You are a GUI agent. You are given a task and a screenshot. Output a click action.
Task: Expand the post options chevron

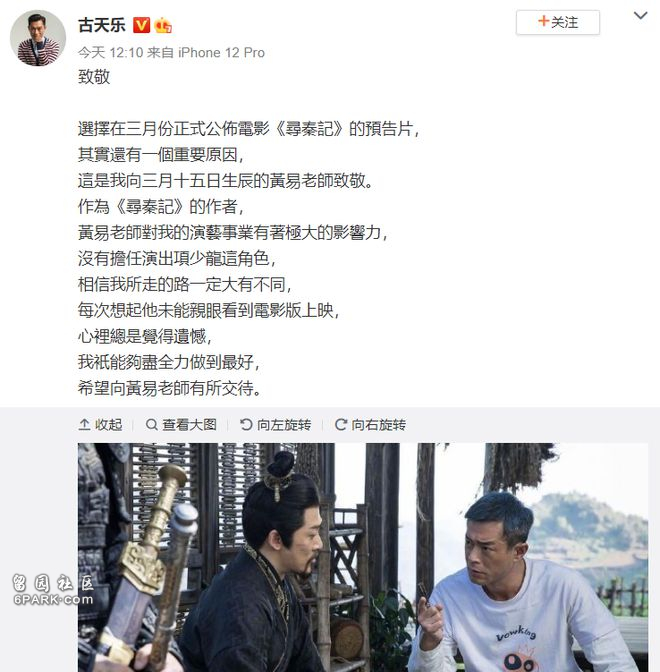click(x=640, y=16)
